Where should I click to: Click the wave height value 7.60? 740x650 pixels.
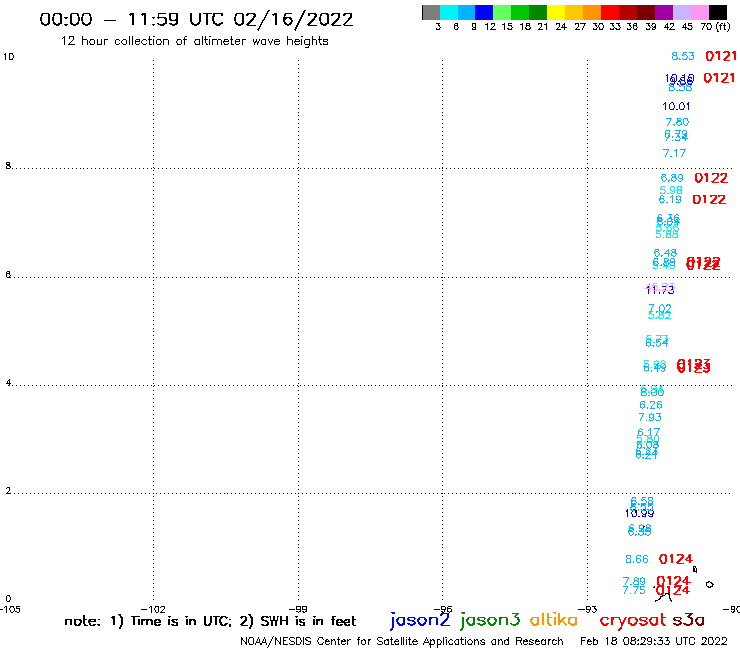tap(677, 122)
